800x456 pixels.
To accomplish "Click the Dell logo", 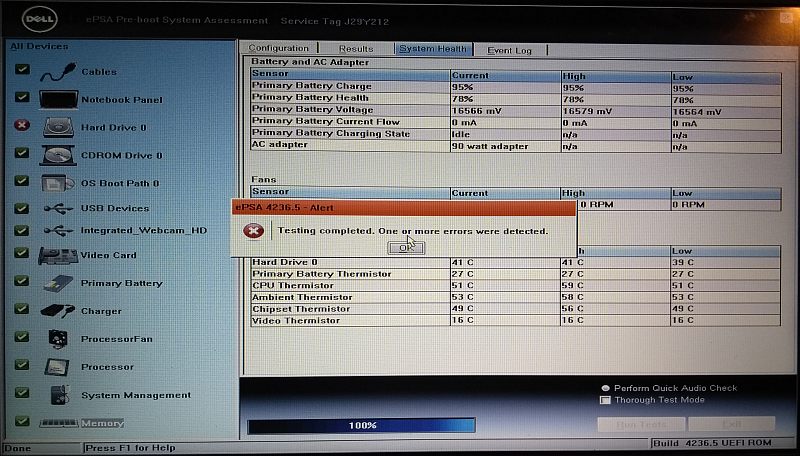I will [39, 19].
